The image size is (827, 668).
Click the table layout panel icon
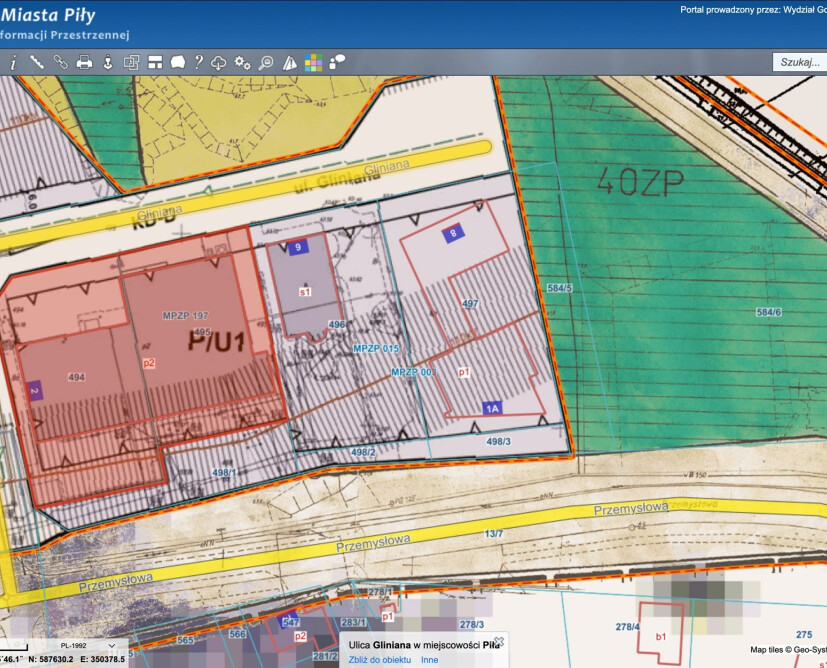click(x=155, y=62)
